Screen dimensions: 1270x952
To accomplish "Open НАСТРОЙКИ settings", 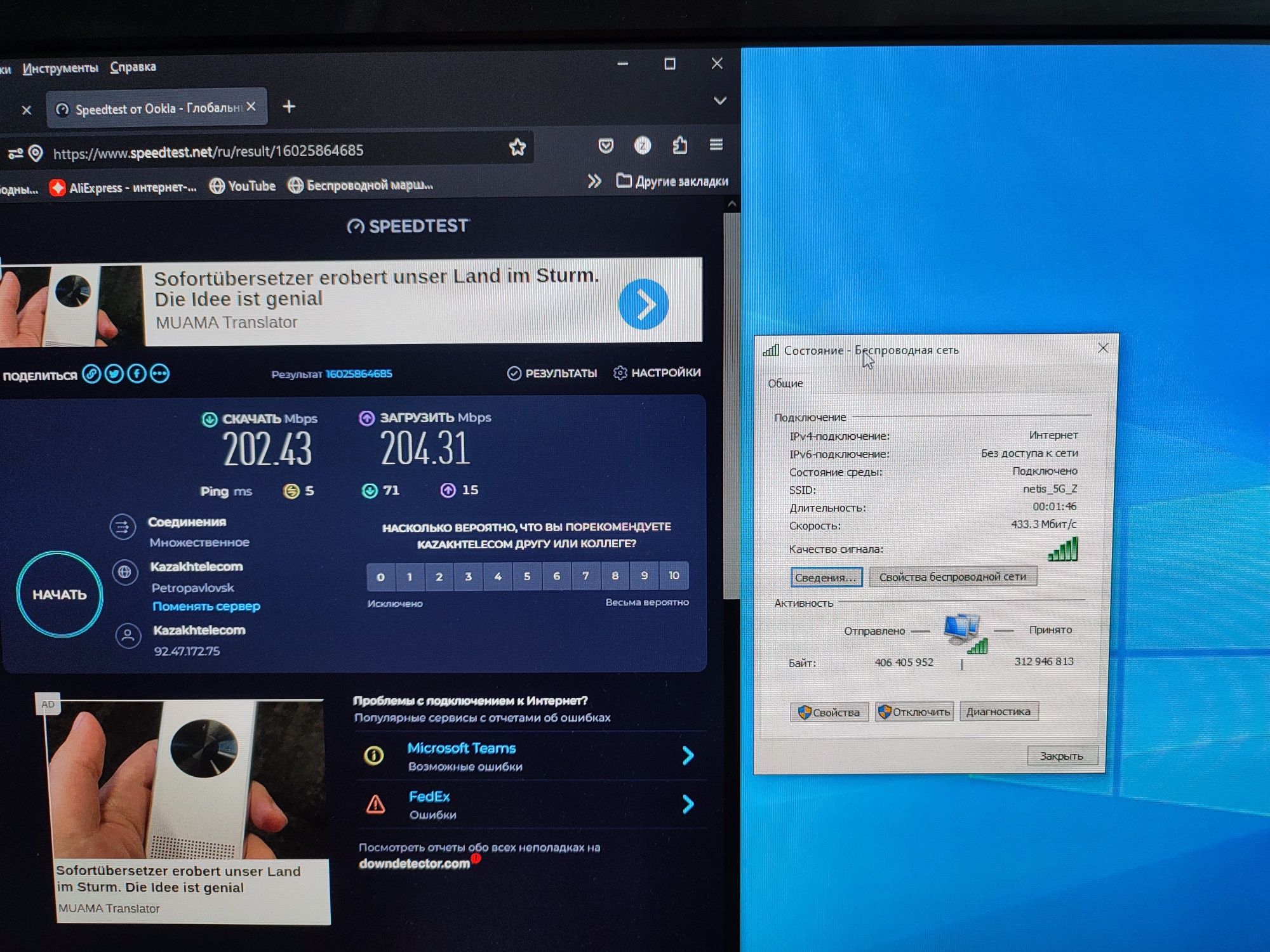I will point(657,373).
